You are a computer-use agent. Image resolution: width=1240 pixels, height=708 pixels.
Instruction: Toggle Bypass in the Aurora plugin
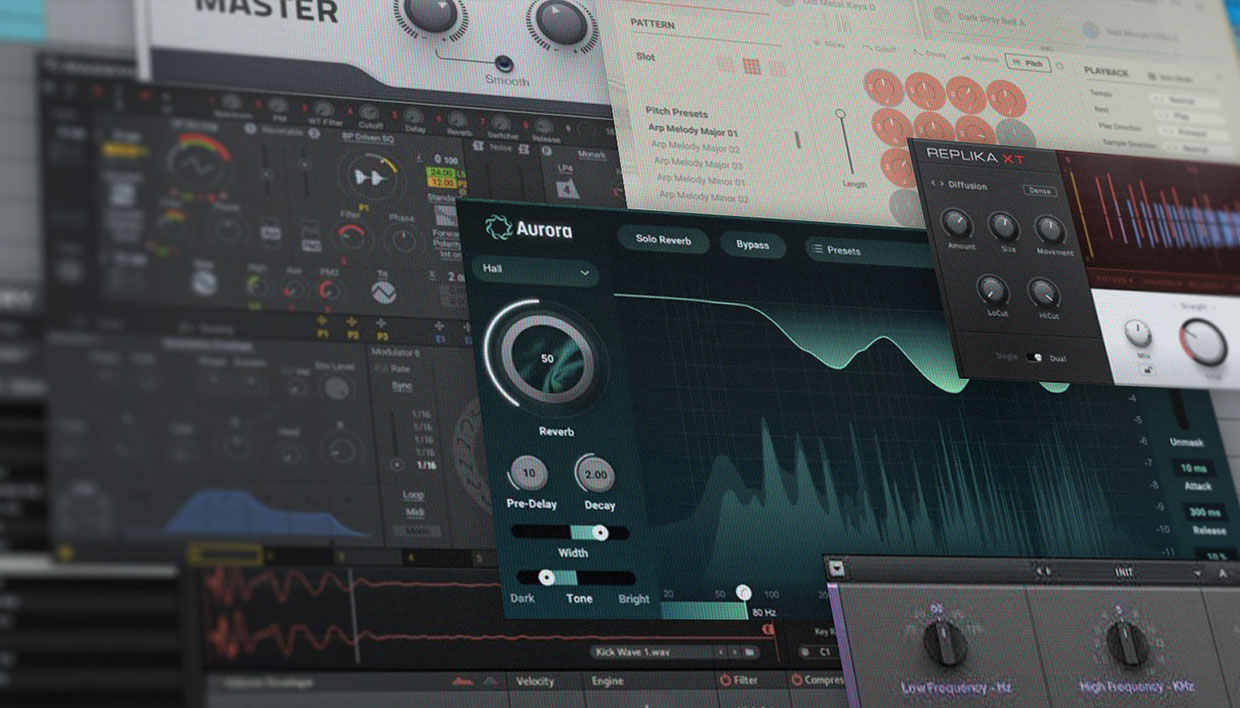point(752,244)
